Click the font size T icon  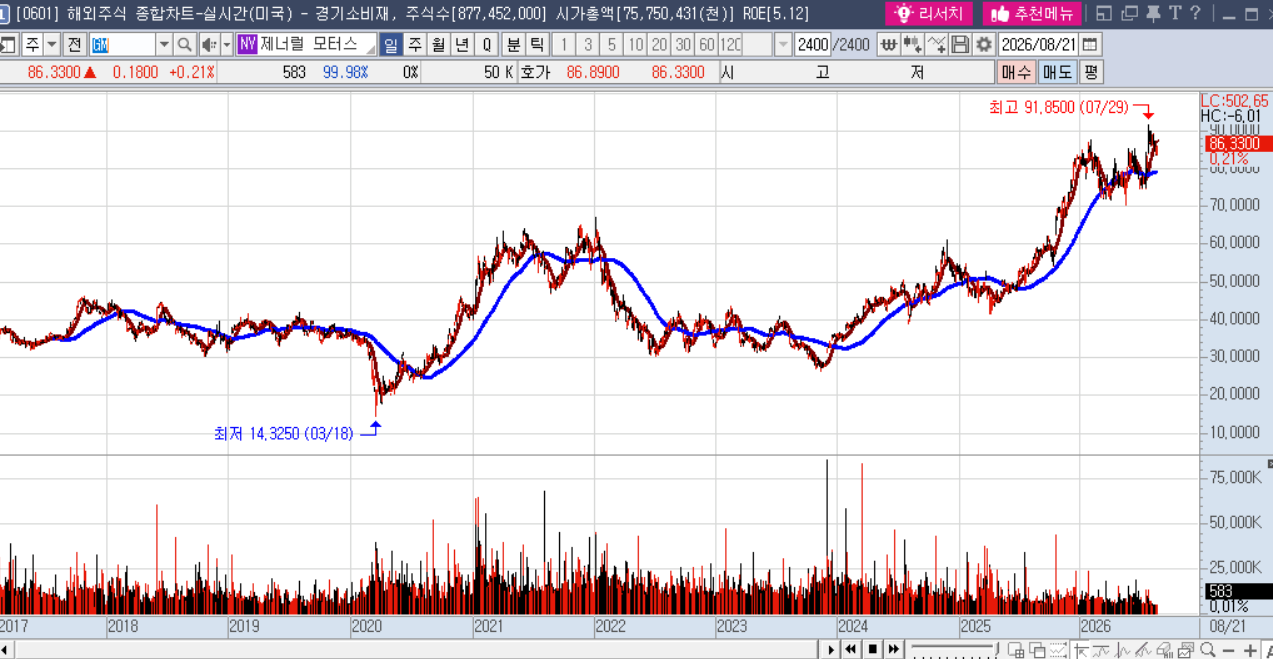[x=1174, y=13]
